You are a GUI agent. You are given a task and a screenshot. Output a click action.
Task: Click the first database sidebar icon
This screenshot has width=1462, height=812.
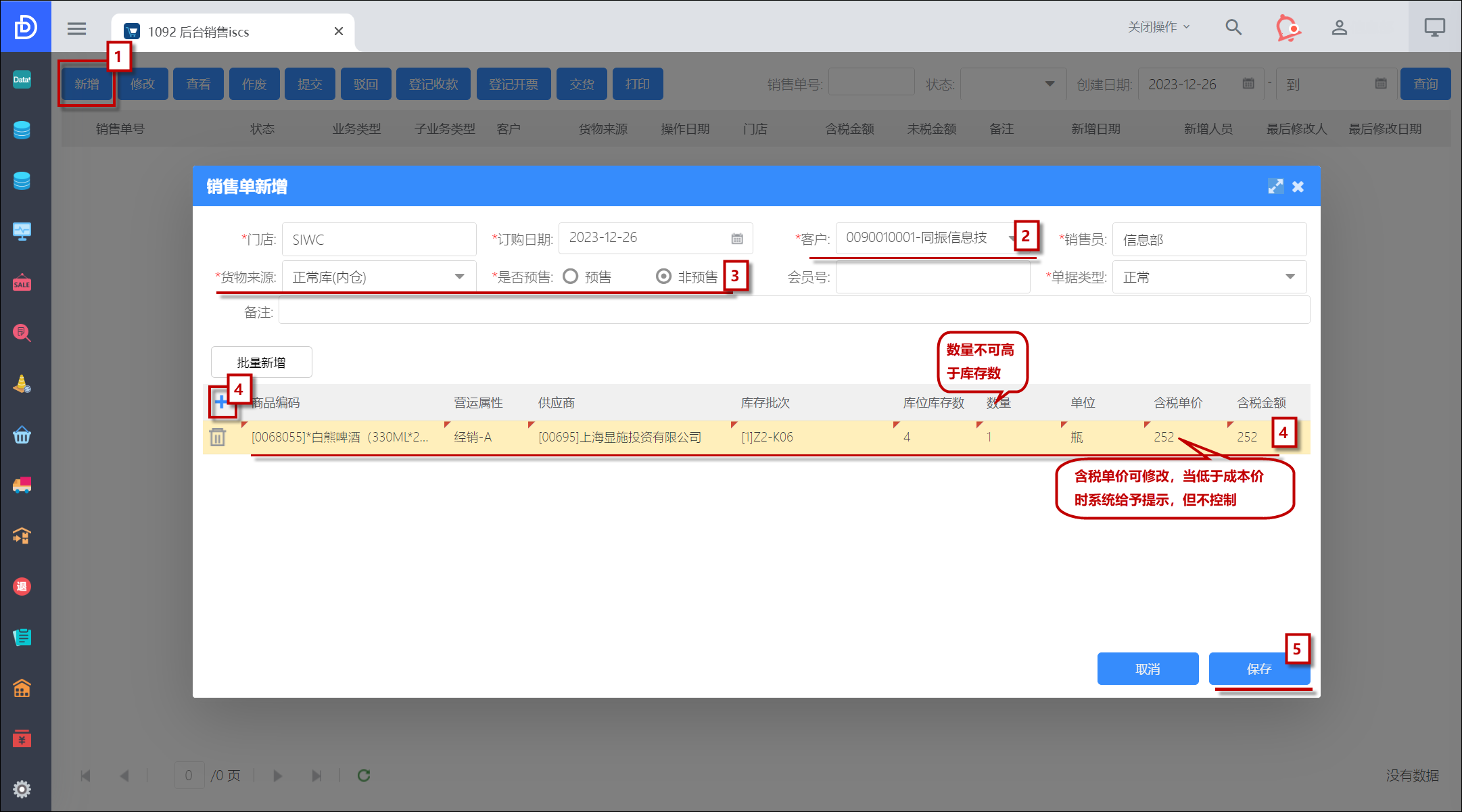coord(22,130)
